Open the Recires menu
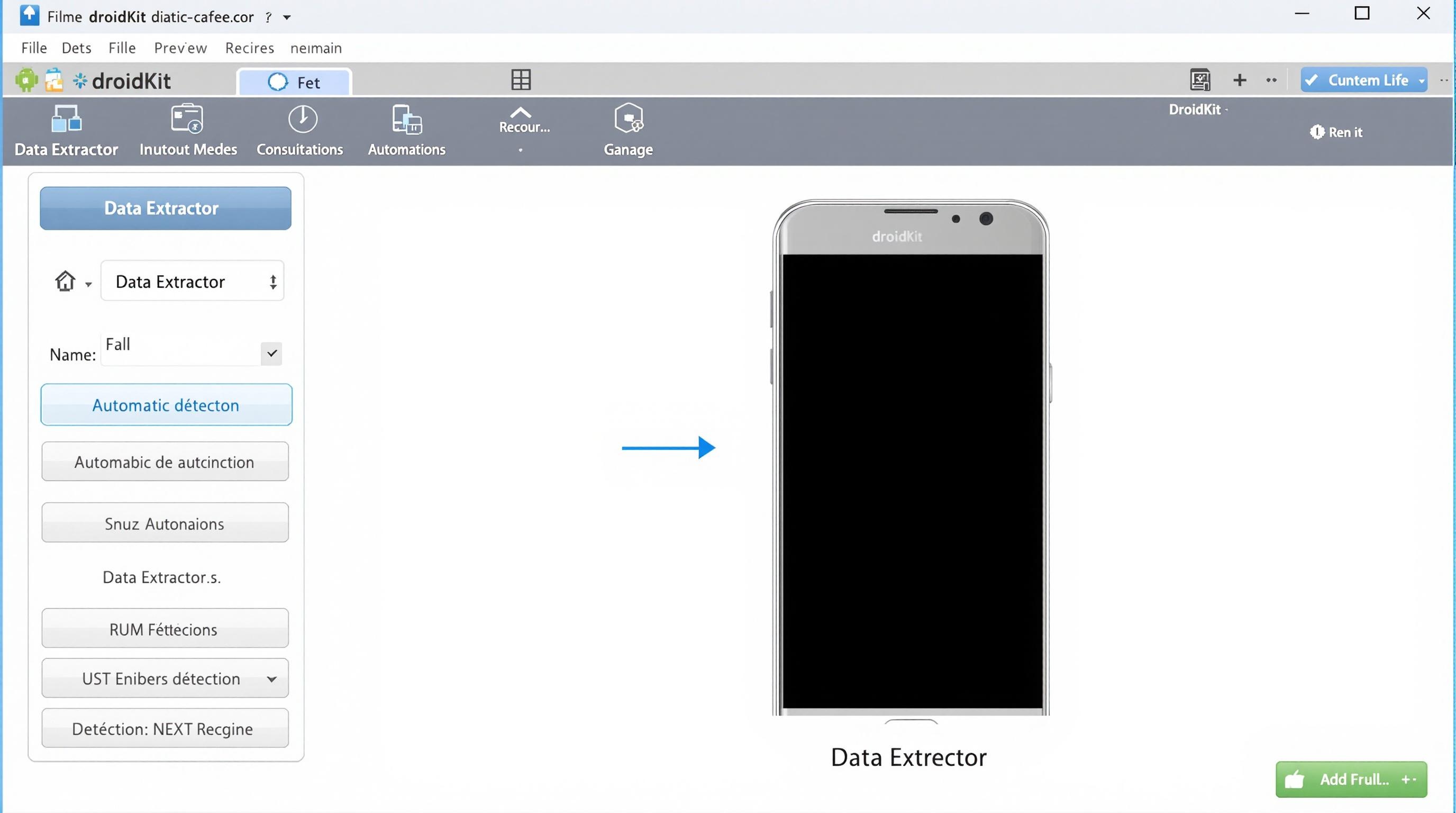The height and width of the screenshot is (813, 1456). [x=249, y=48]
